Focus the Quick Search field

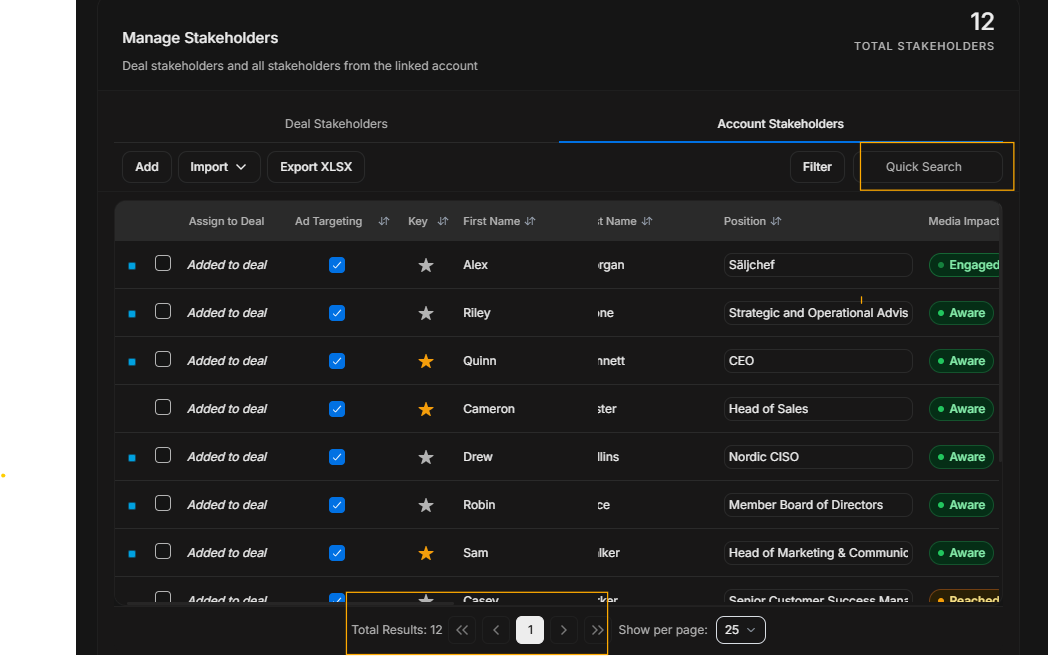tap(928, 167)
